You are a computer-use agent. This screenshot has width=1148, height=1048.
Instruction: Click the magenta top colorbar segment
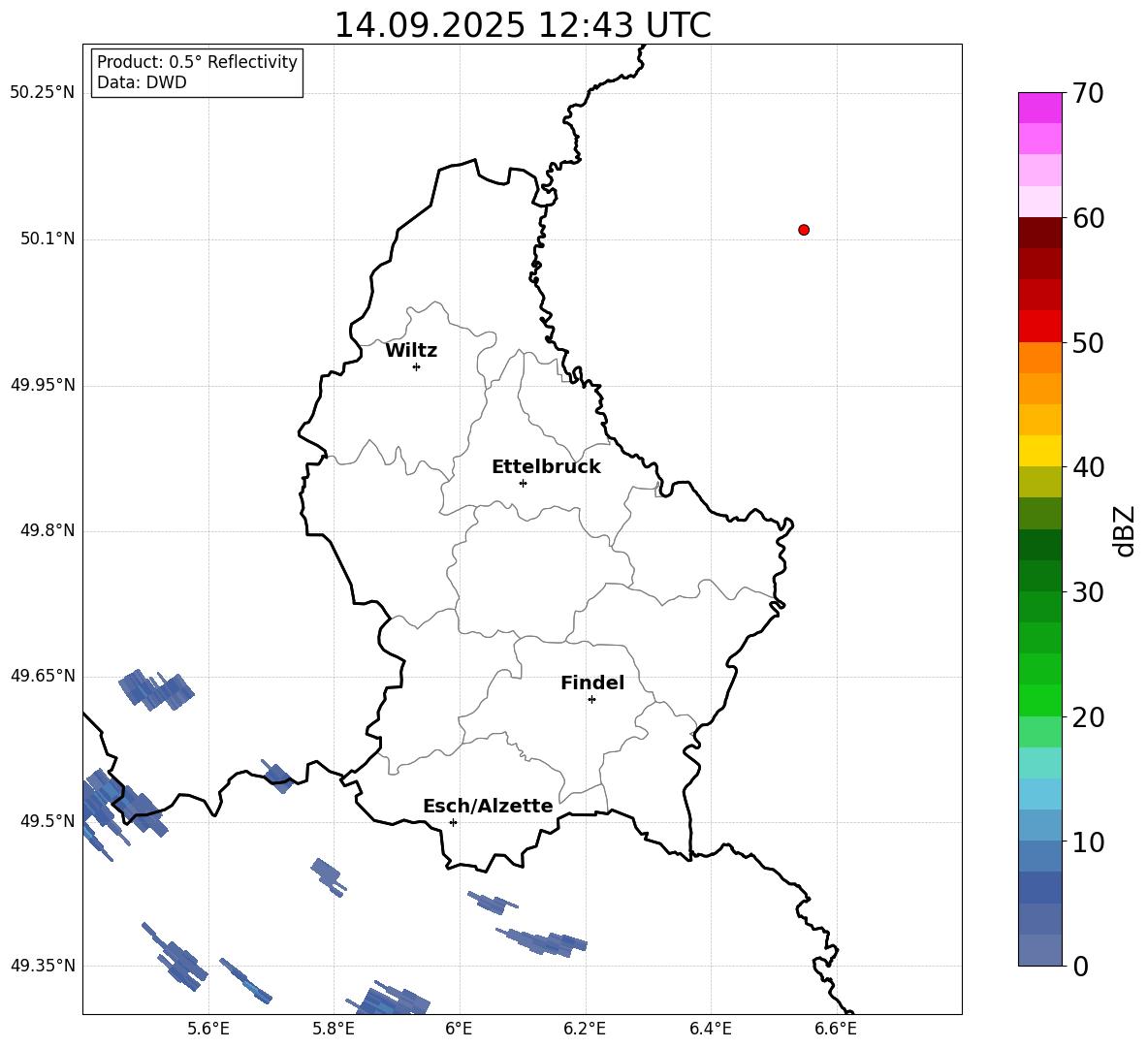[x=1039, y=108]
